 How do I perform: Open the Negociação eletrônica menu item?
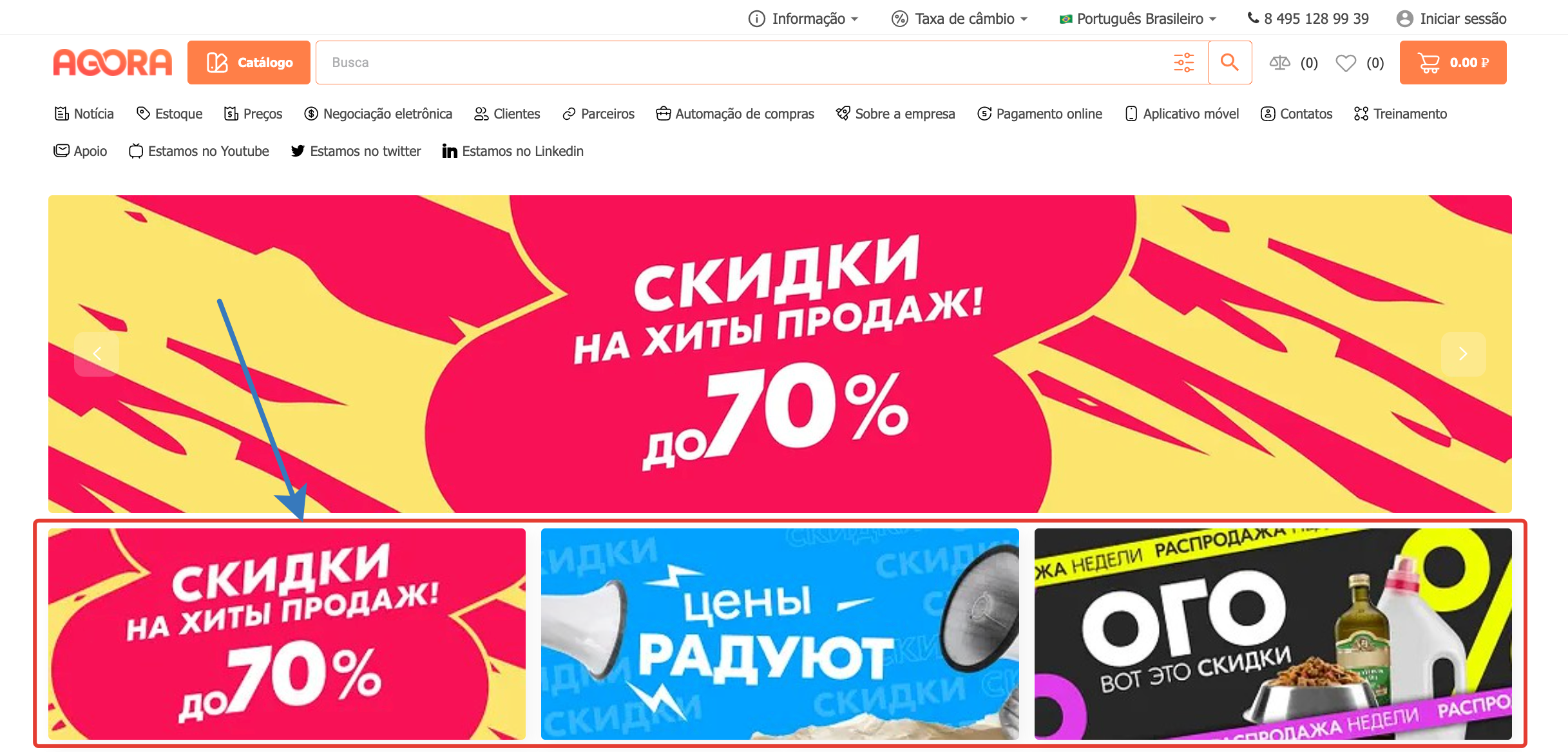(x=378, y=113)
